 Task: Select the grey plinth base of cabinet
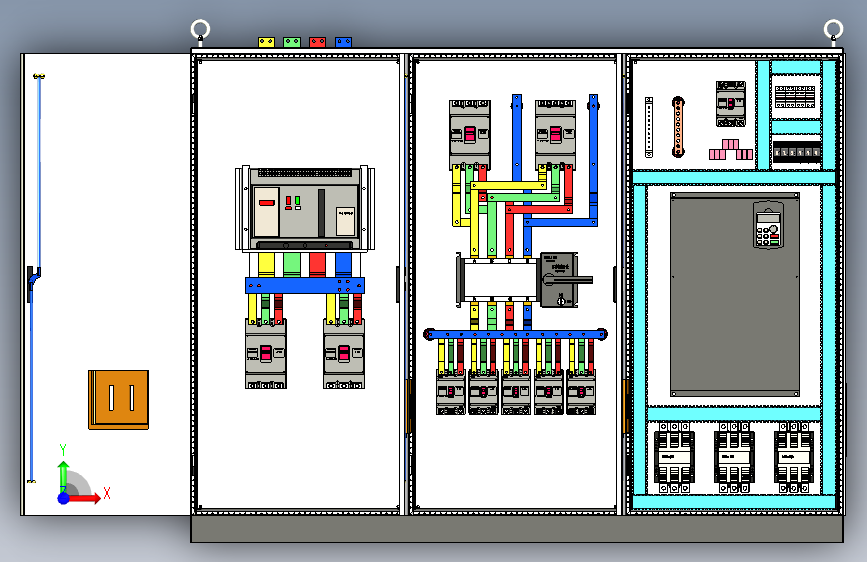pos(517,529)
